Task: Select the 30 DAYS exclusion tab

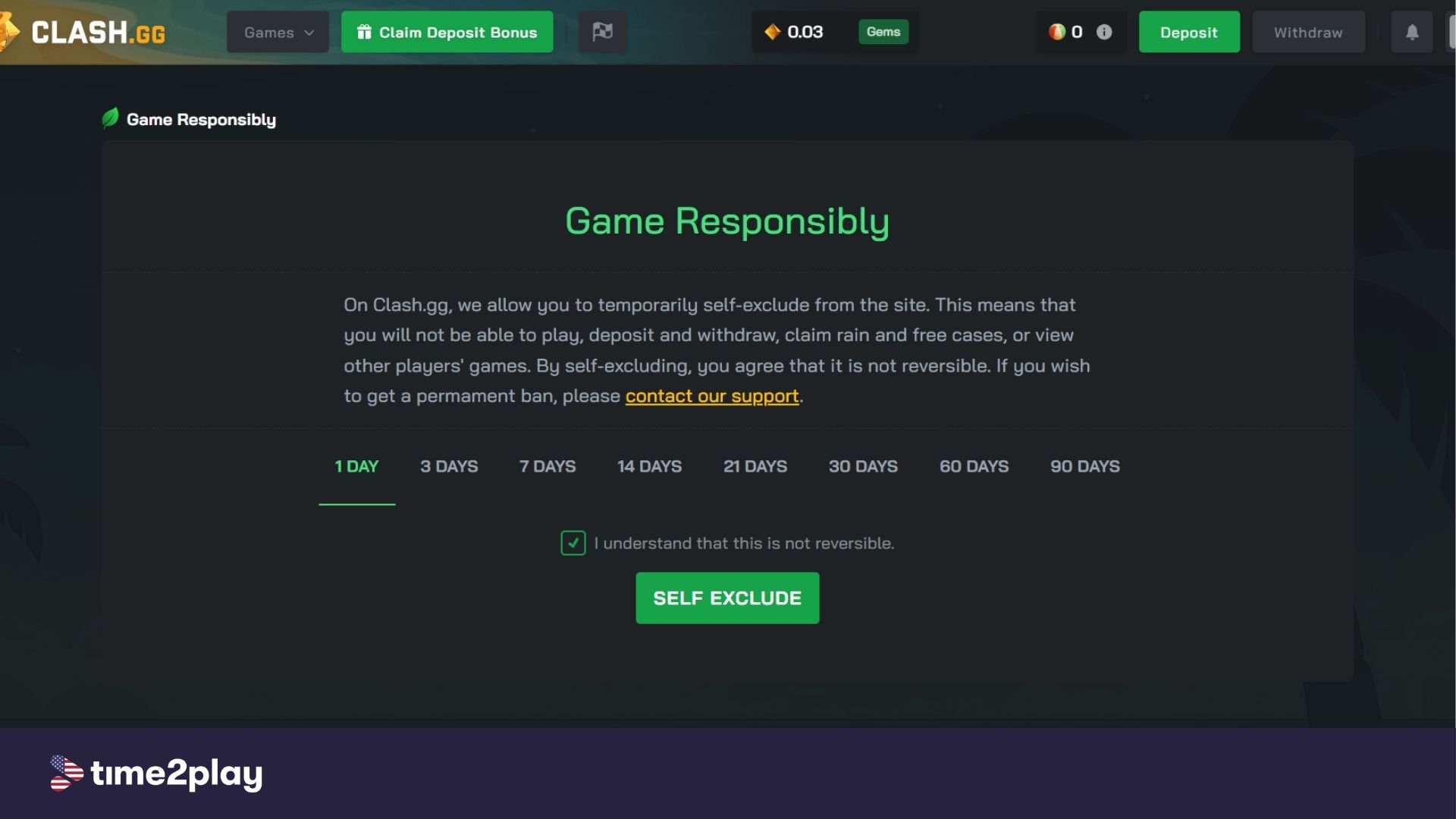Action: coord(863,466)
